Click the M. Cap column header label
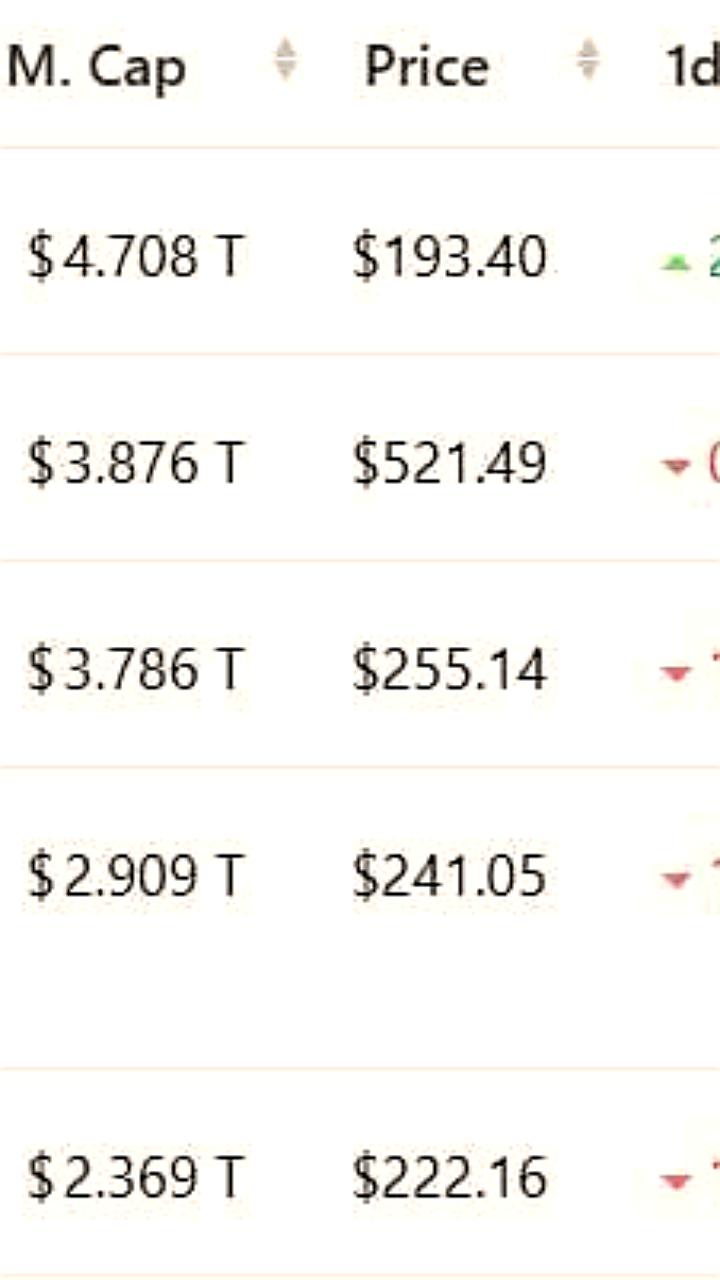720x1280 pixels. click(x=97, y=67)
